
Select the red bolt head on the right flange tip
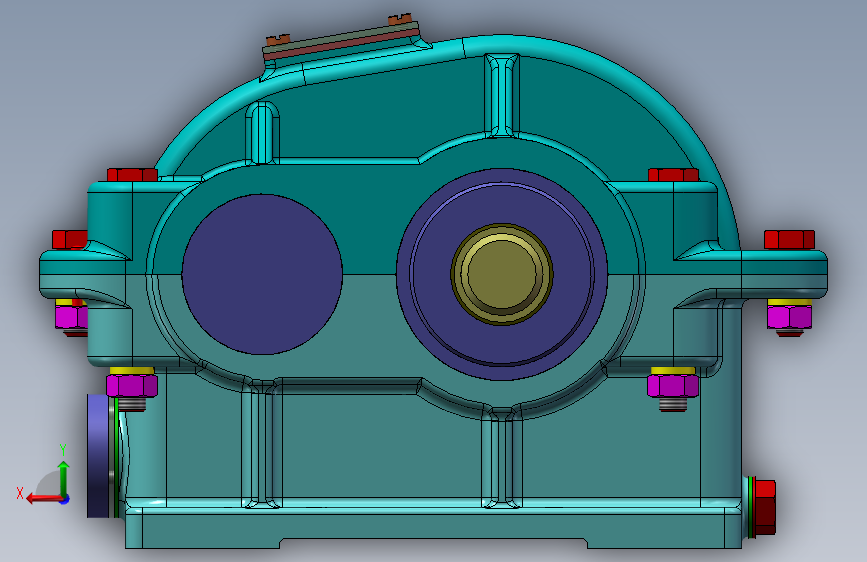[789, 240]
